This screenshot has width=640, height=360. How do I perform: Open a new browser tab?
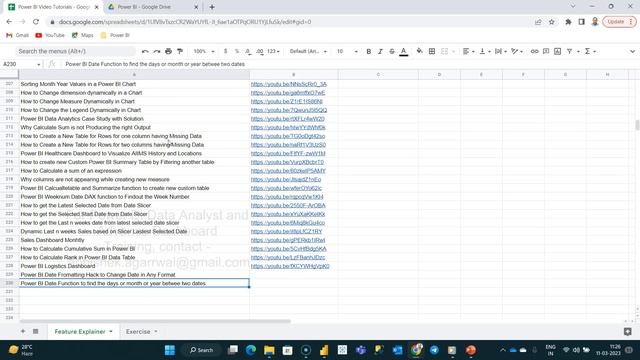(x=212, y=7)
